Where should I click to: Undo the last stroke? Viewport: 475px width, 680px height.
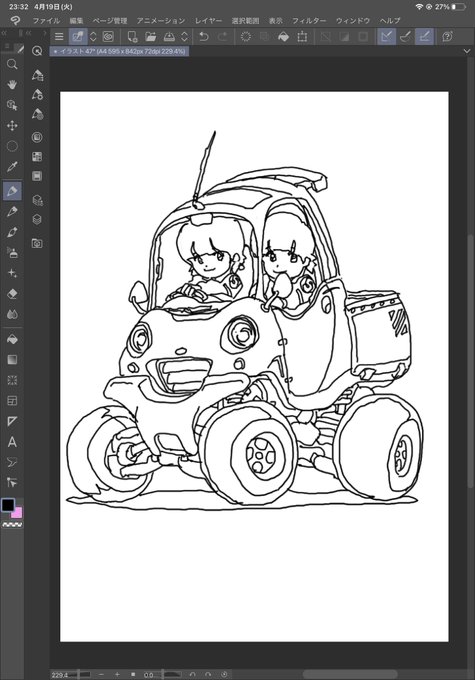click(203, 36)
